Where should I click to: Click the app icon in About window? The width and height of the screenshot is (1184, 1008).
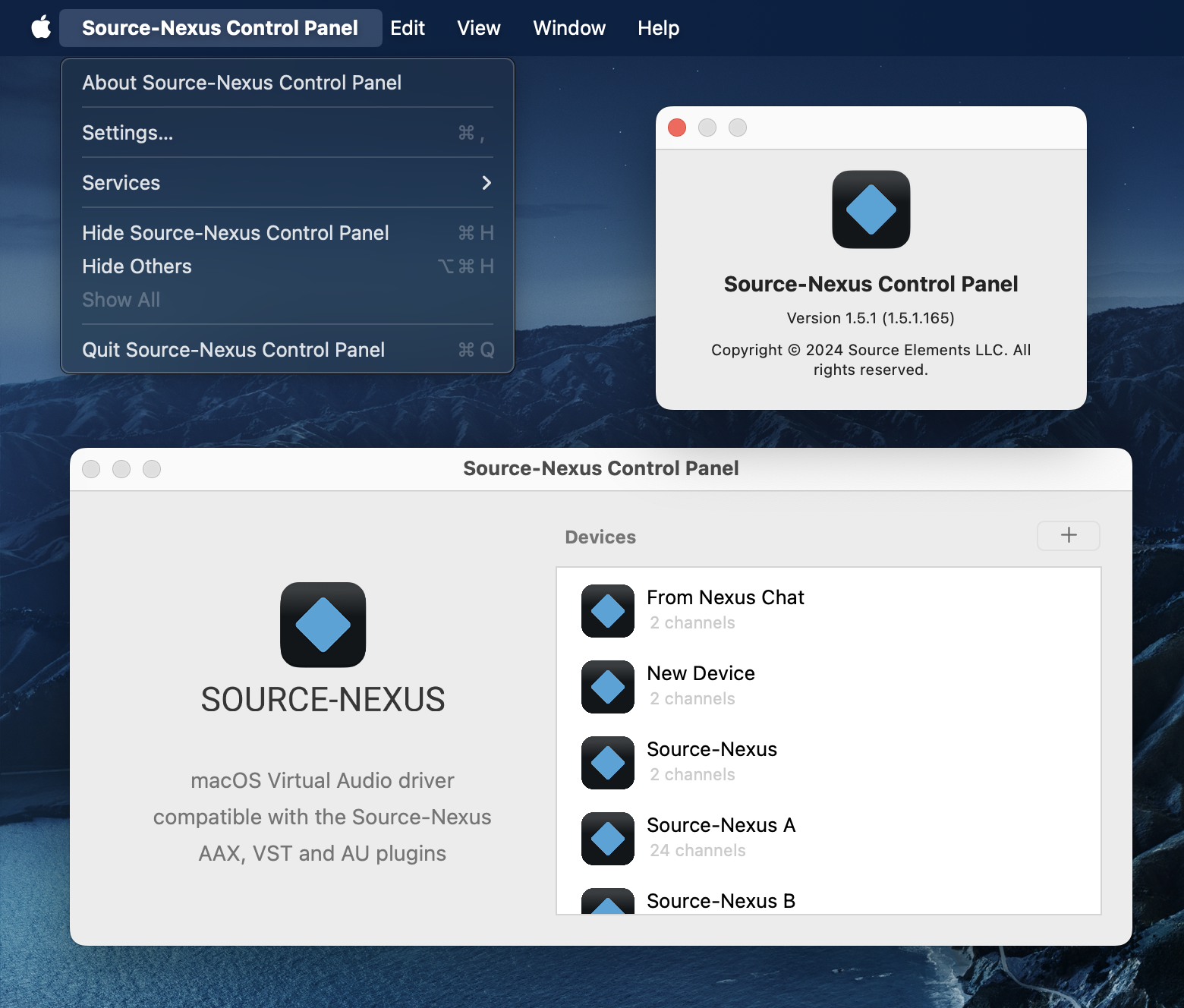click(x=871, y=209)
